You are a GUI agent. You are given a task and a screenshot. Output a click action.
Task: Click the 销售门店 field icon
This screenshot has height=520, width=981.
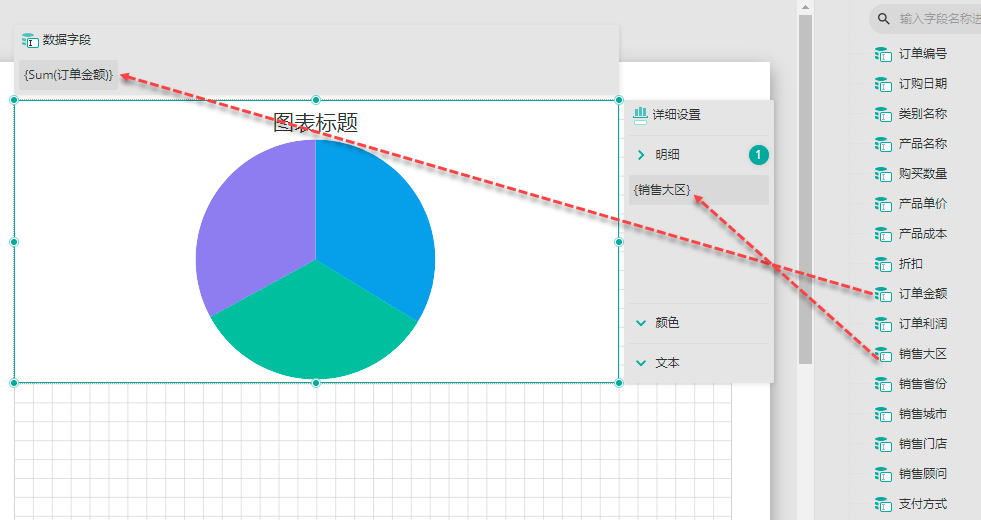tap(883, 445)
